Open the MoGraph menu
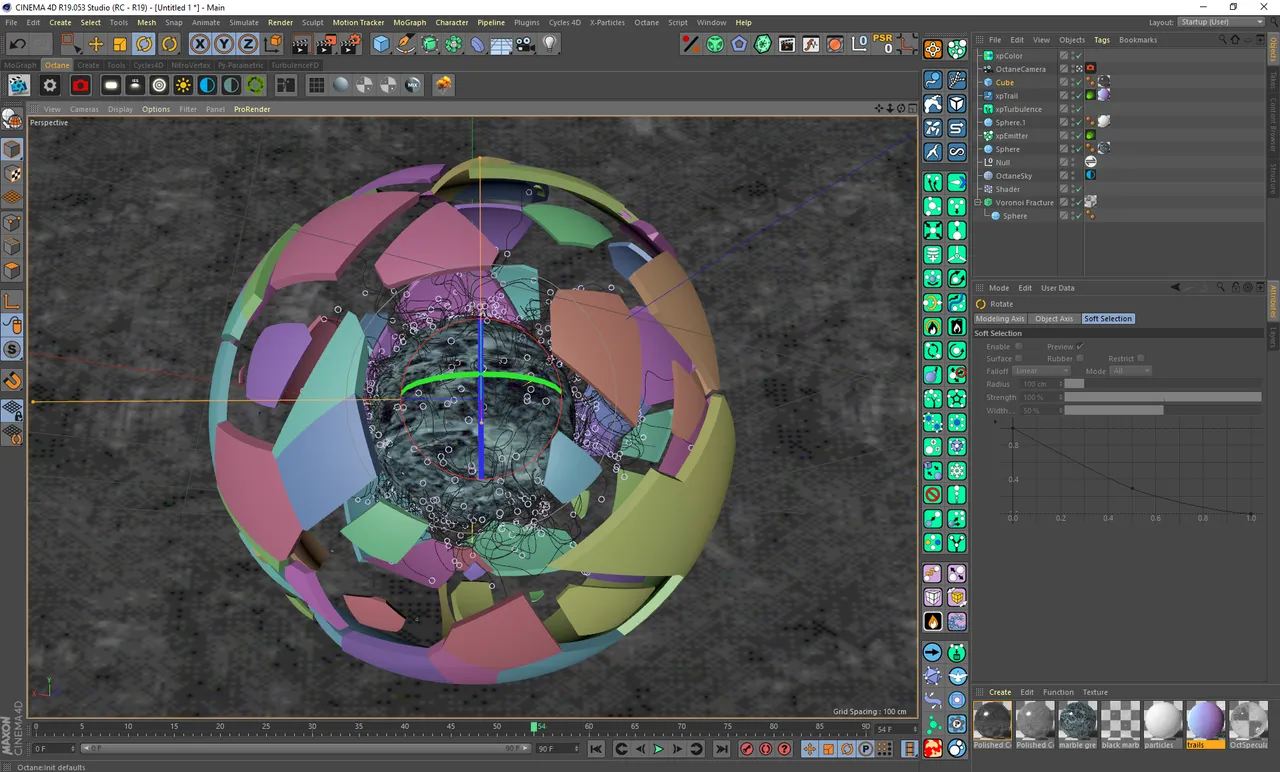Screen dimensions: 1280x772 409,22
